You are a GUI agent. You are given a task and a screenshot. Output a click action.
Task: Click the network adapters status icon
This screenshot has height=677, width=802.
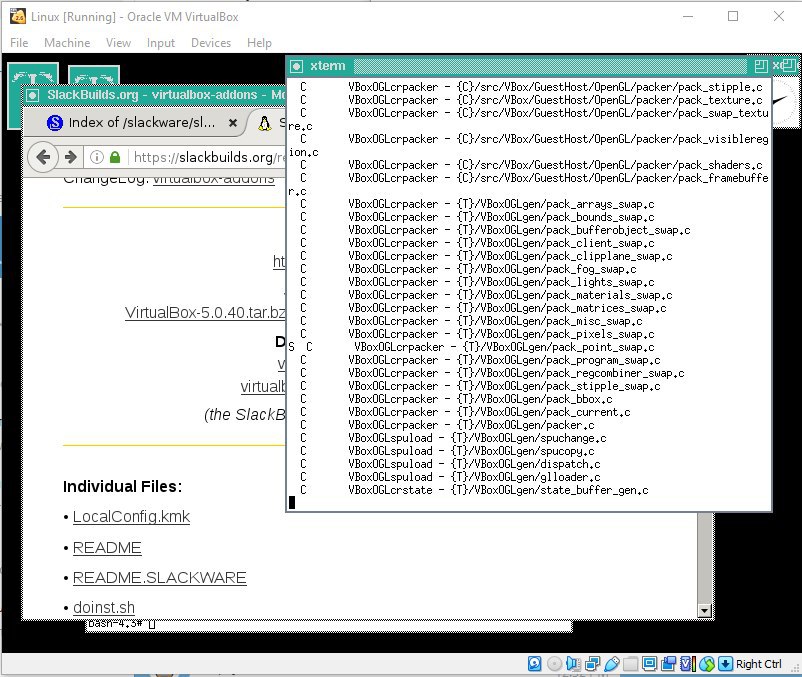point(592,664)
